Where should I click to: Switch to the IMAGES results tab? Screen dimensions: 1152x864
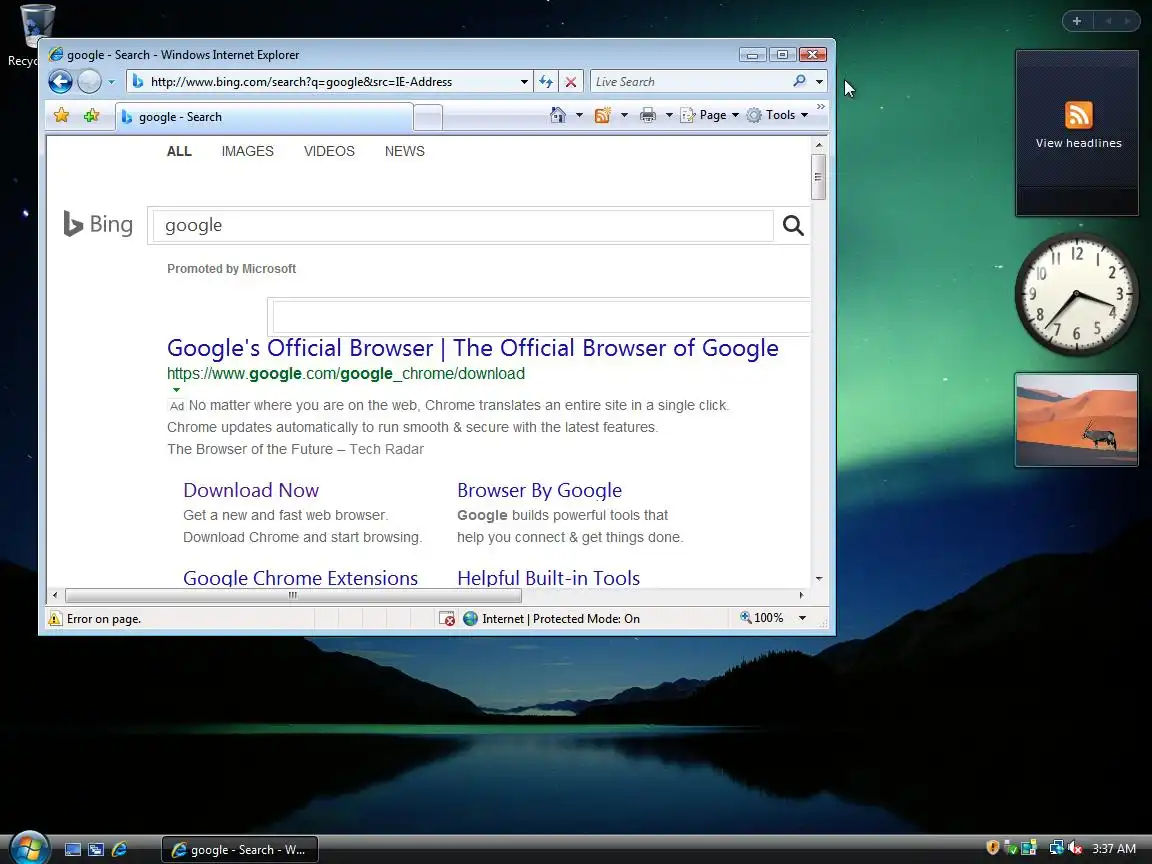(x=248, y=151)
